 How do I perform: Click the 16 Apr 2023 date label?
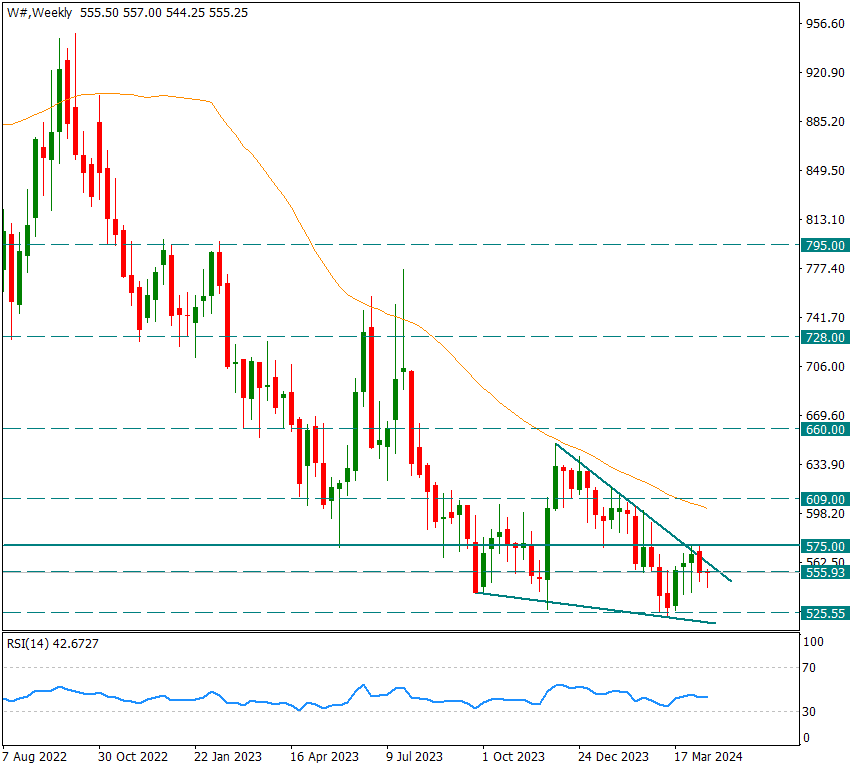click(x=324, y=756)
